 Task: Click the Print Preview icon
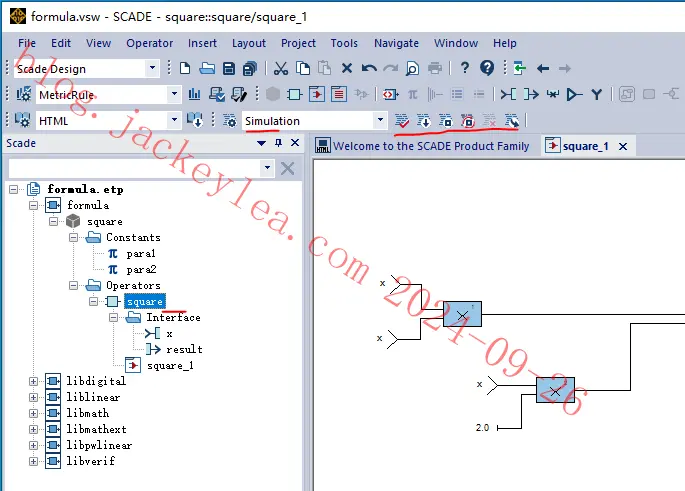(412, 69)
